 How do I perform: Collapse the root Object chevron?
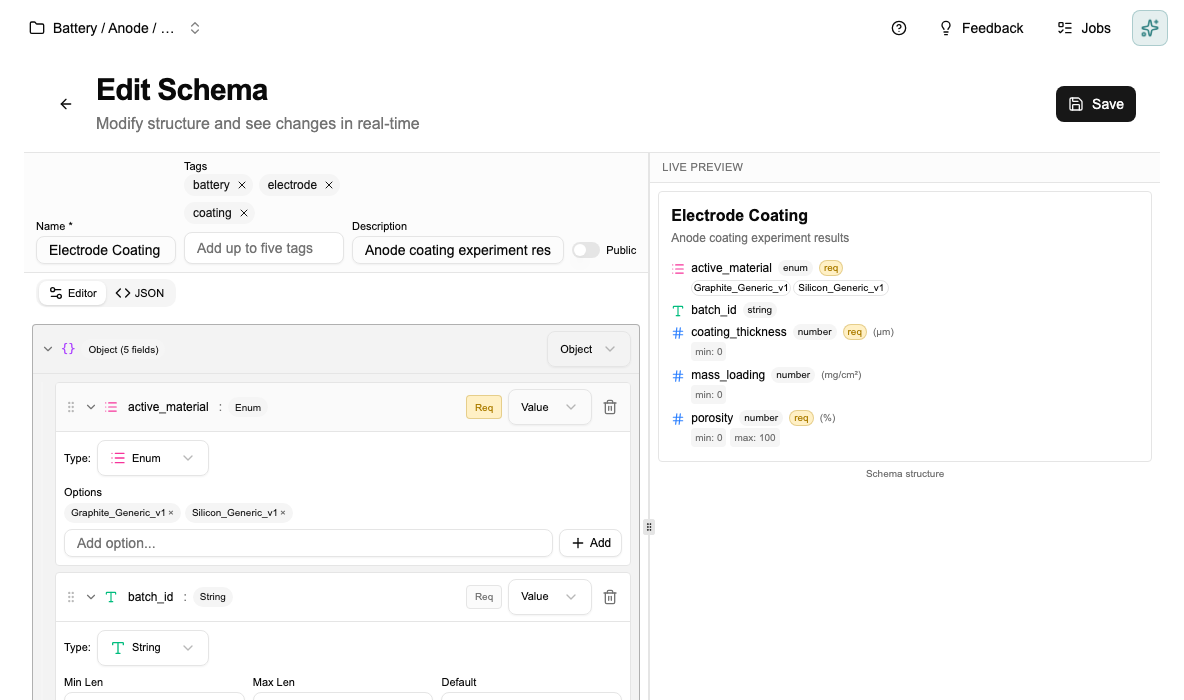coord(48,349)
